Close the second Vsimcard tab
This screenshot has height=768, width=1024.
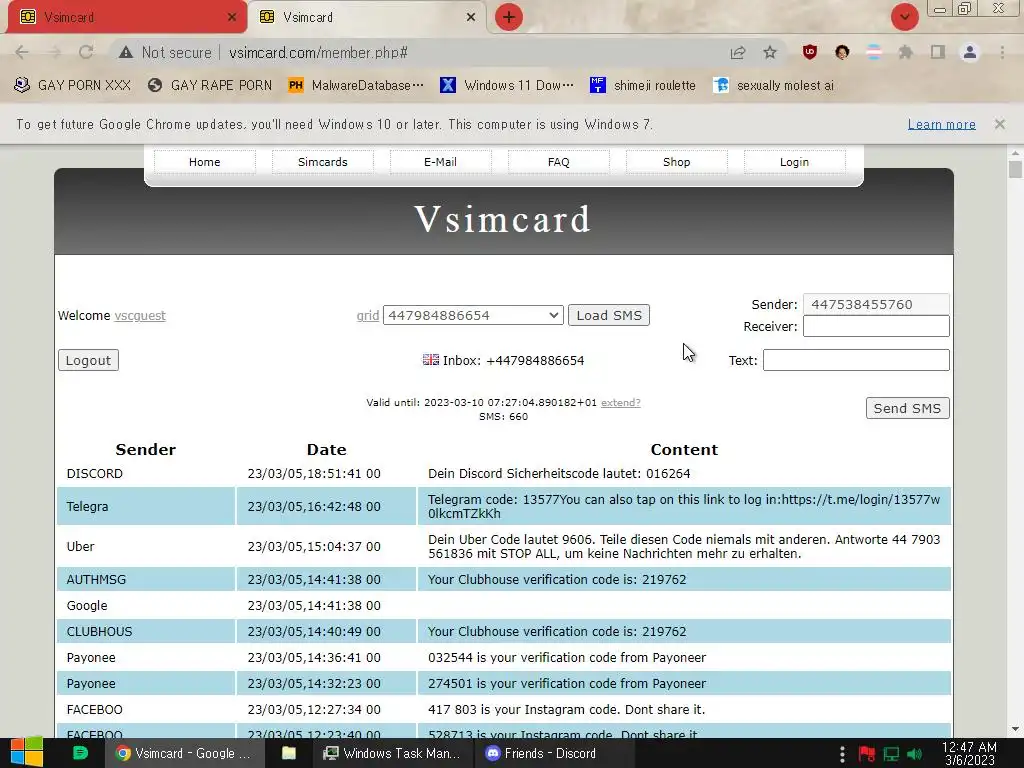tap(471, 17)
